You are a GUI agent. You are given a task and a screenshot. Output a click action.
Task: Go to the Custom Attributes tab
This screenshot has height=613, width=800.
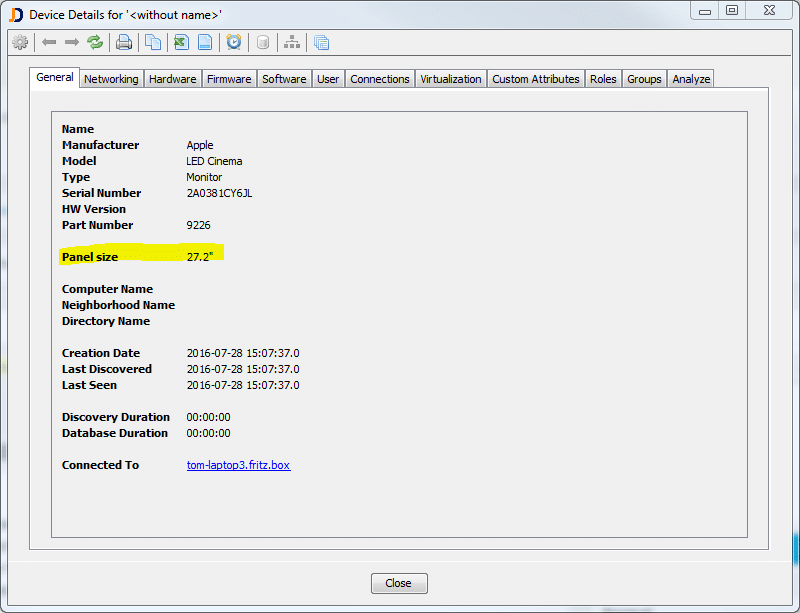(x=535, y=79)
